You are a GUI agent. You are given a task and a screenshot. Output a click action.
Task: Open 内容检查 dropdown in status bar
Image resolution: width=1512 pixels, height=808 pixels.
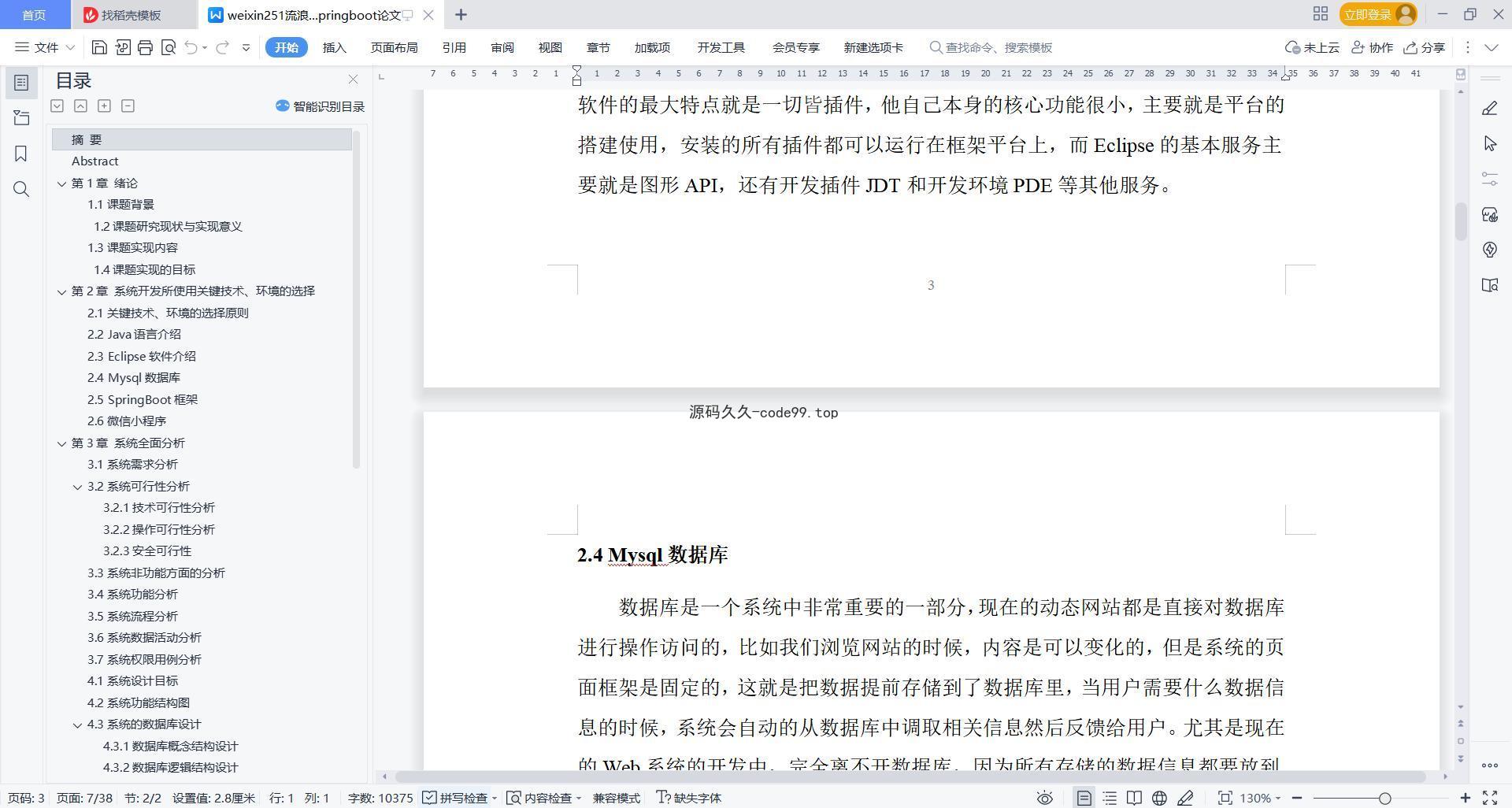[543, 798]
